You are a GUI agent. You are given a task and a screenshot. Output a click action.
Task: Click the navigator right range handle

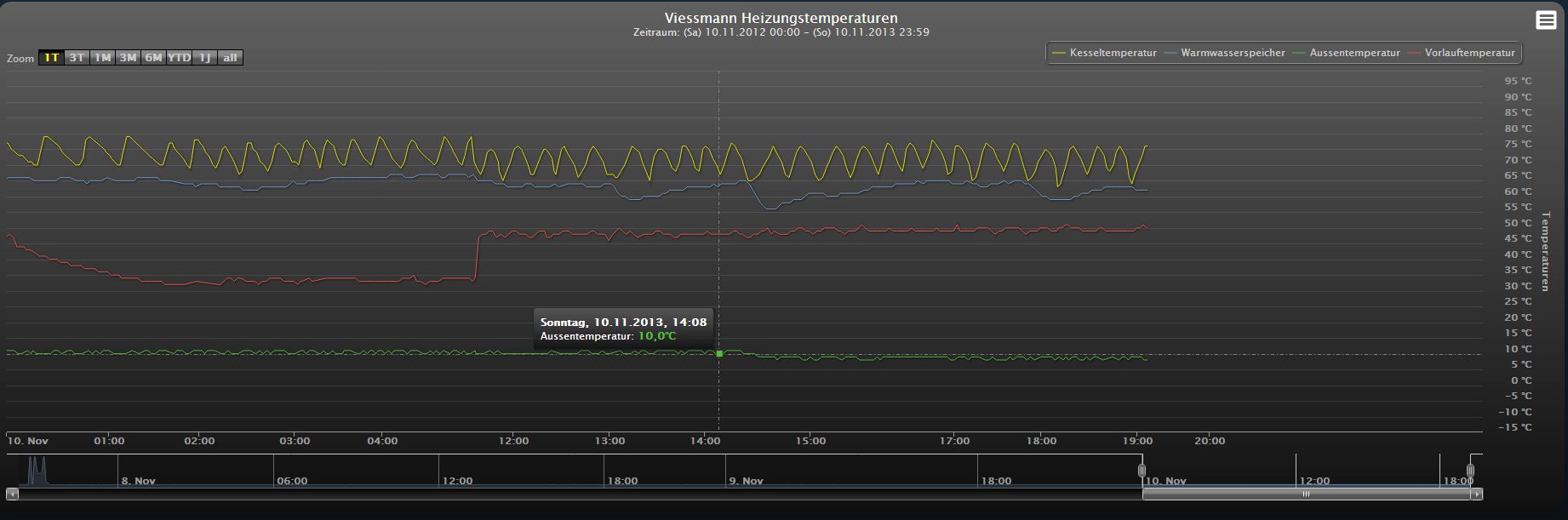coord(1470,471)
